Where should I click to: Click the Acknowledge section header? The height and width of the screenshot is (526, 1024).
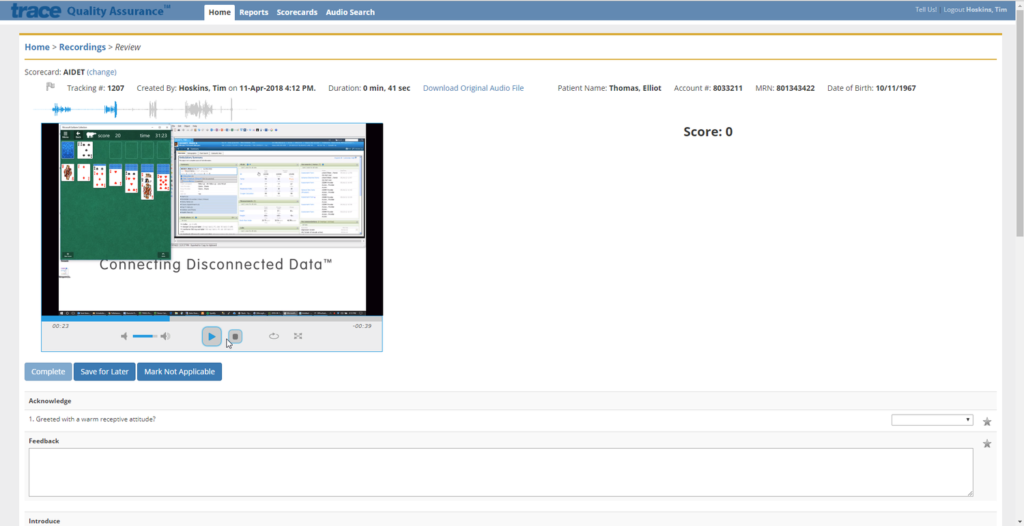point(50,401)
